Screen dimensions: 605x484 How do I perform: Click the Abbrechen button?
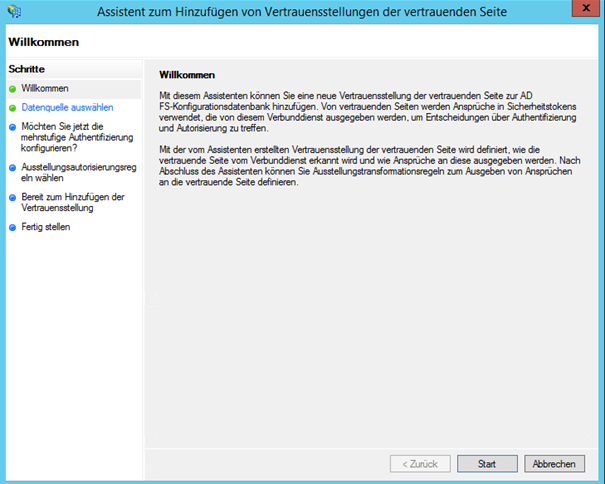[554, 464]
